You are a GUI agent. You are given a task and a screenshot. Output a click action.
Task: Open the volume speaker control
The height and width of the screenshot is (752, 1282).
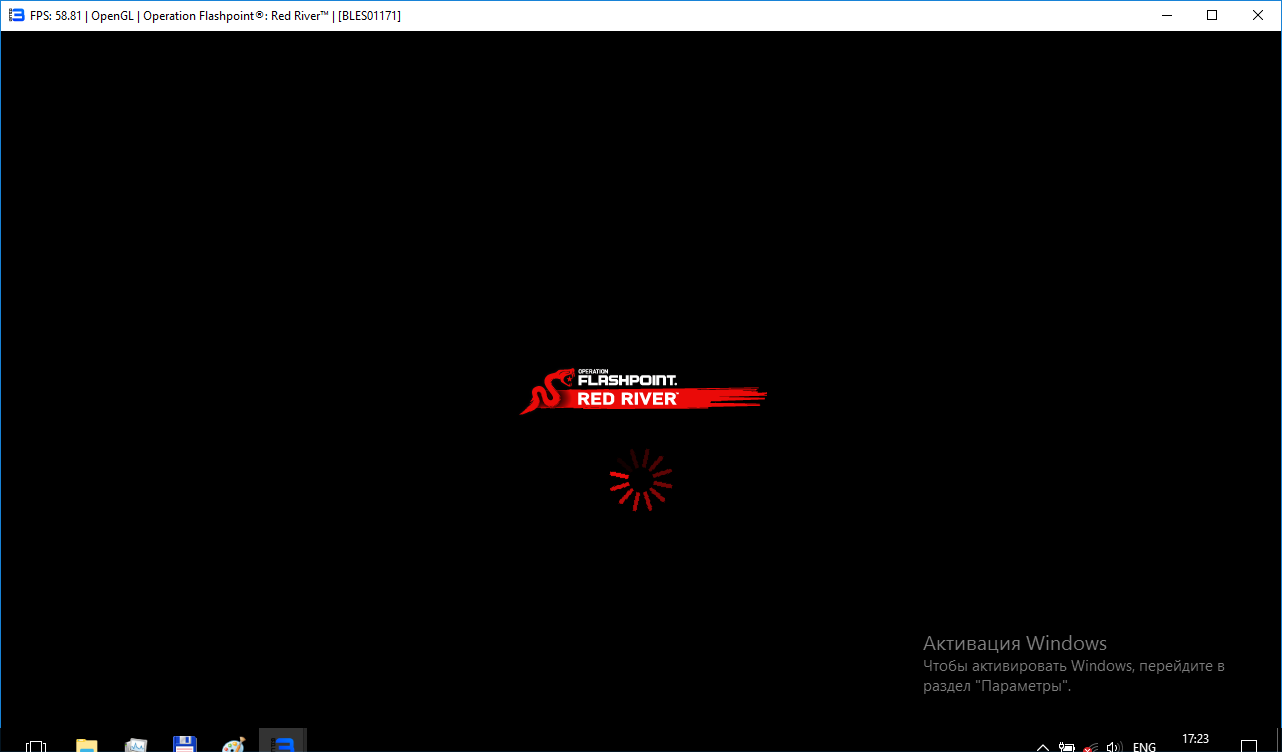coord(1114,746)
